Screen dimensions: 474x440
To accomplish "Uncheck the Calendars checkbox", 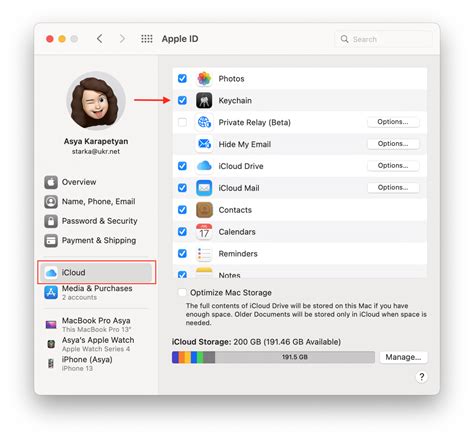I will point(182,232).
